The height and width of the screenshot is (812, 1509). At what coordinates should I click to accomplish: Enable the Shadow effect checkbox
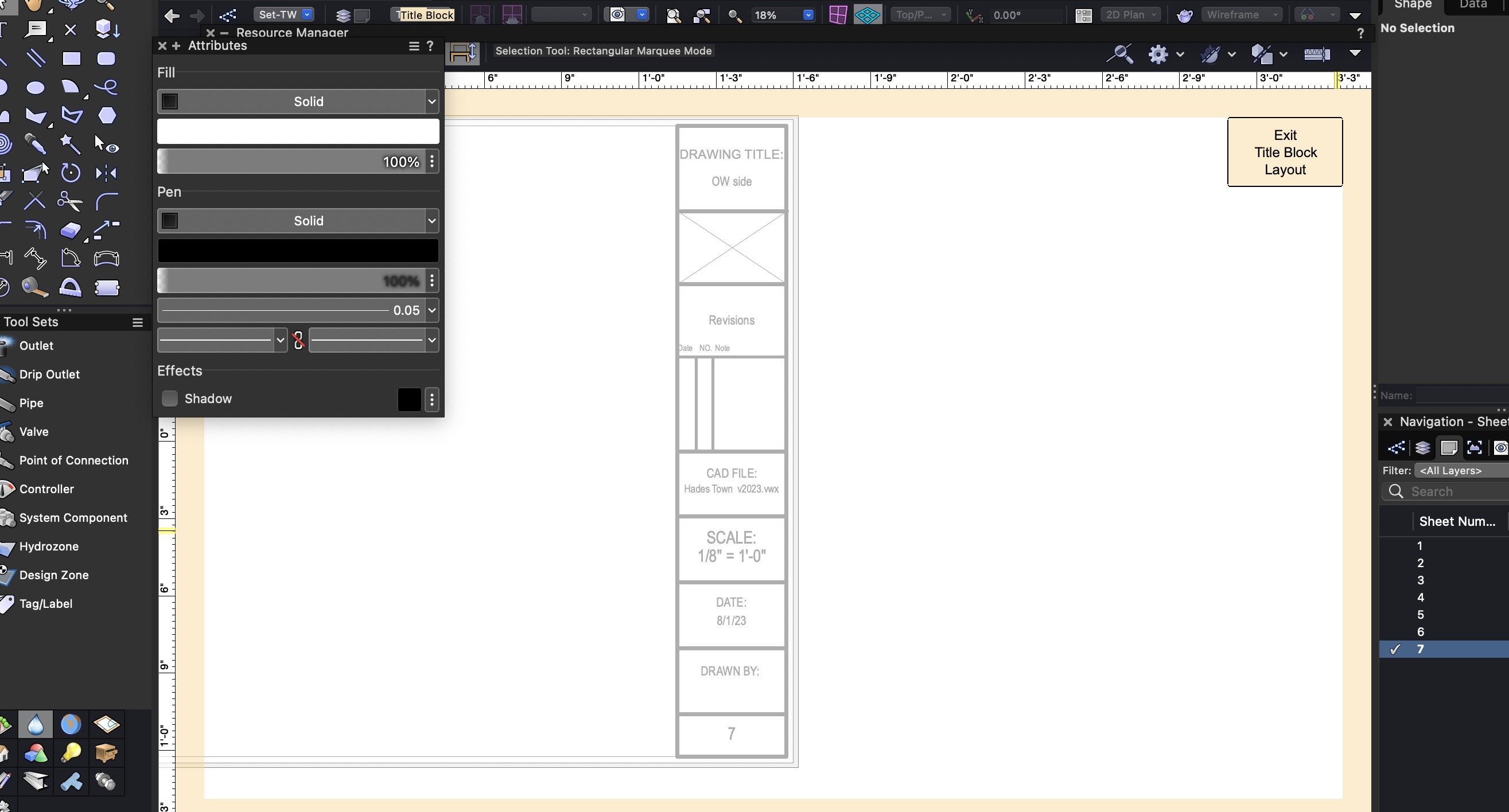pos(169,398)
